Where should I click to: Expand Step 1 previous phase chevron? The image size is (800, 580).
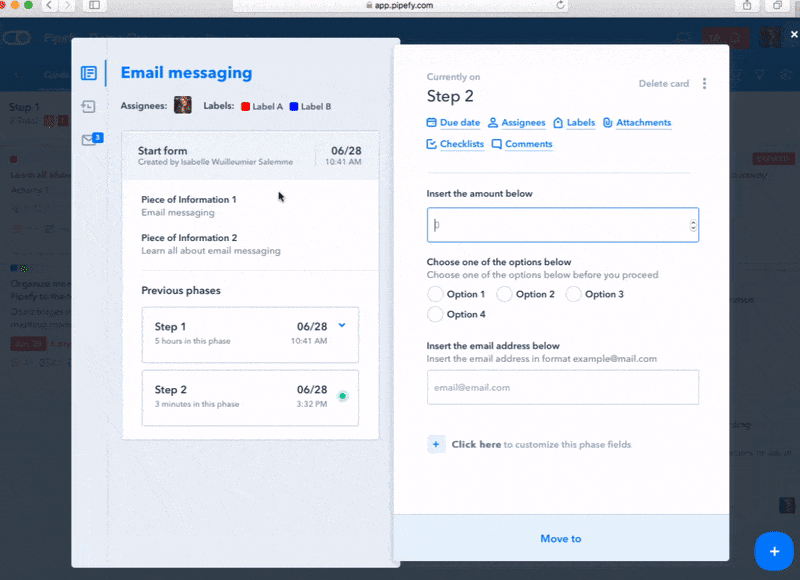click(x=342, y=326)
